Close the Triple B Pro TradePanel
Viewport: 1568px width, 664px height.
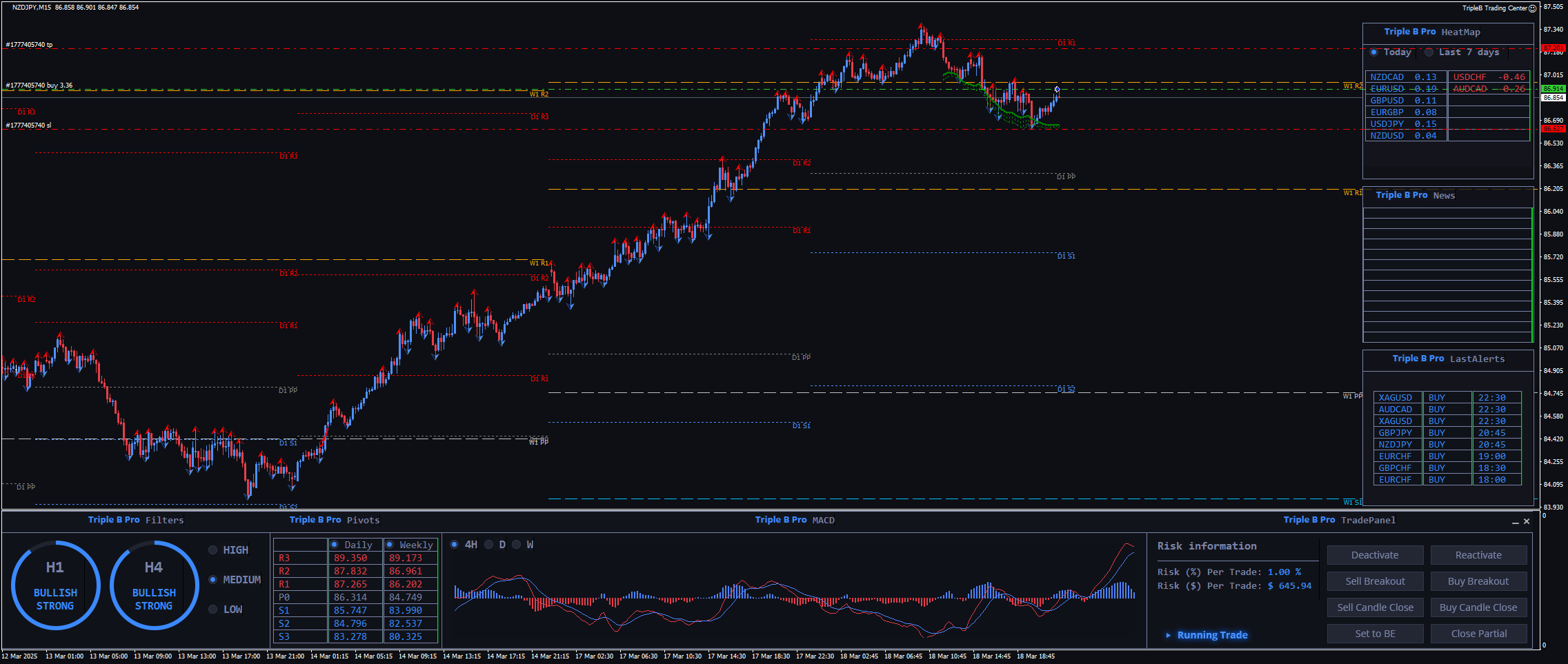click(x=1527, y=521)
